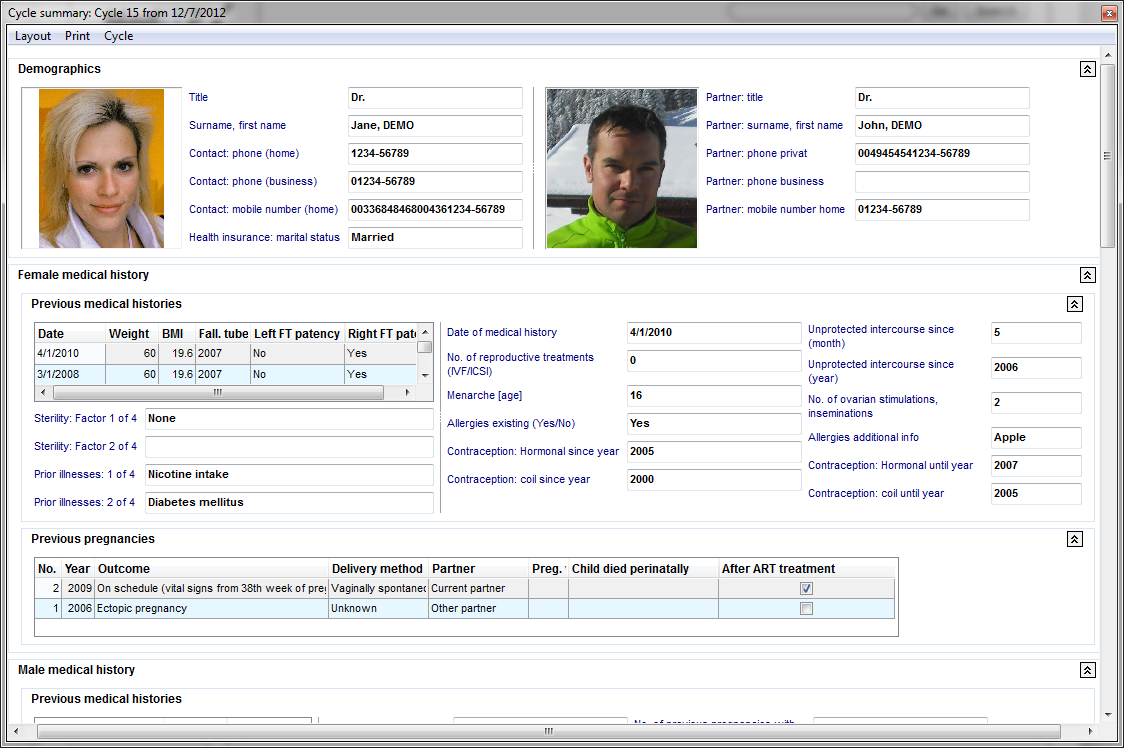Click the medical histories table scroll up arrow
1124x748 pixels.
(x=425, y=332)
